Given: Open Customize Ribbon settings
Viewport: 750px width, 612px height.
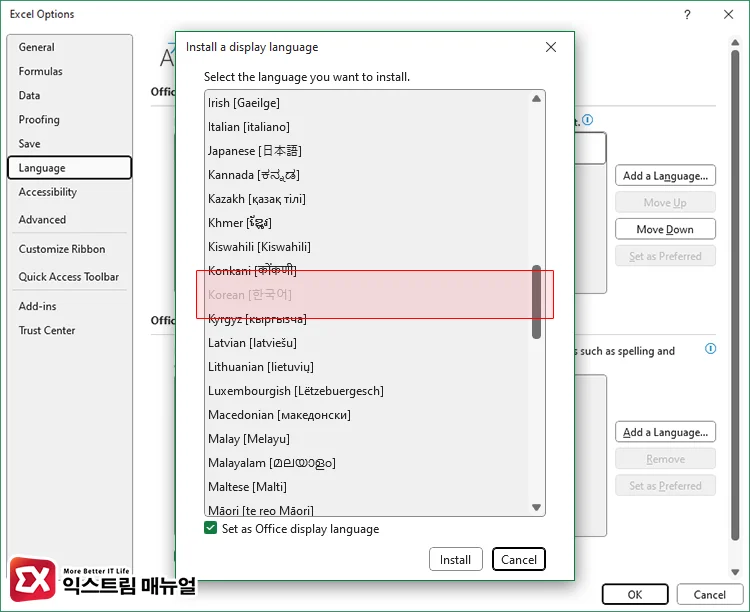Looking at the screenshot, I should click(x=61, y=249).
